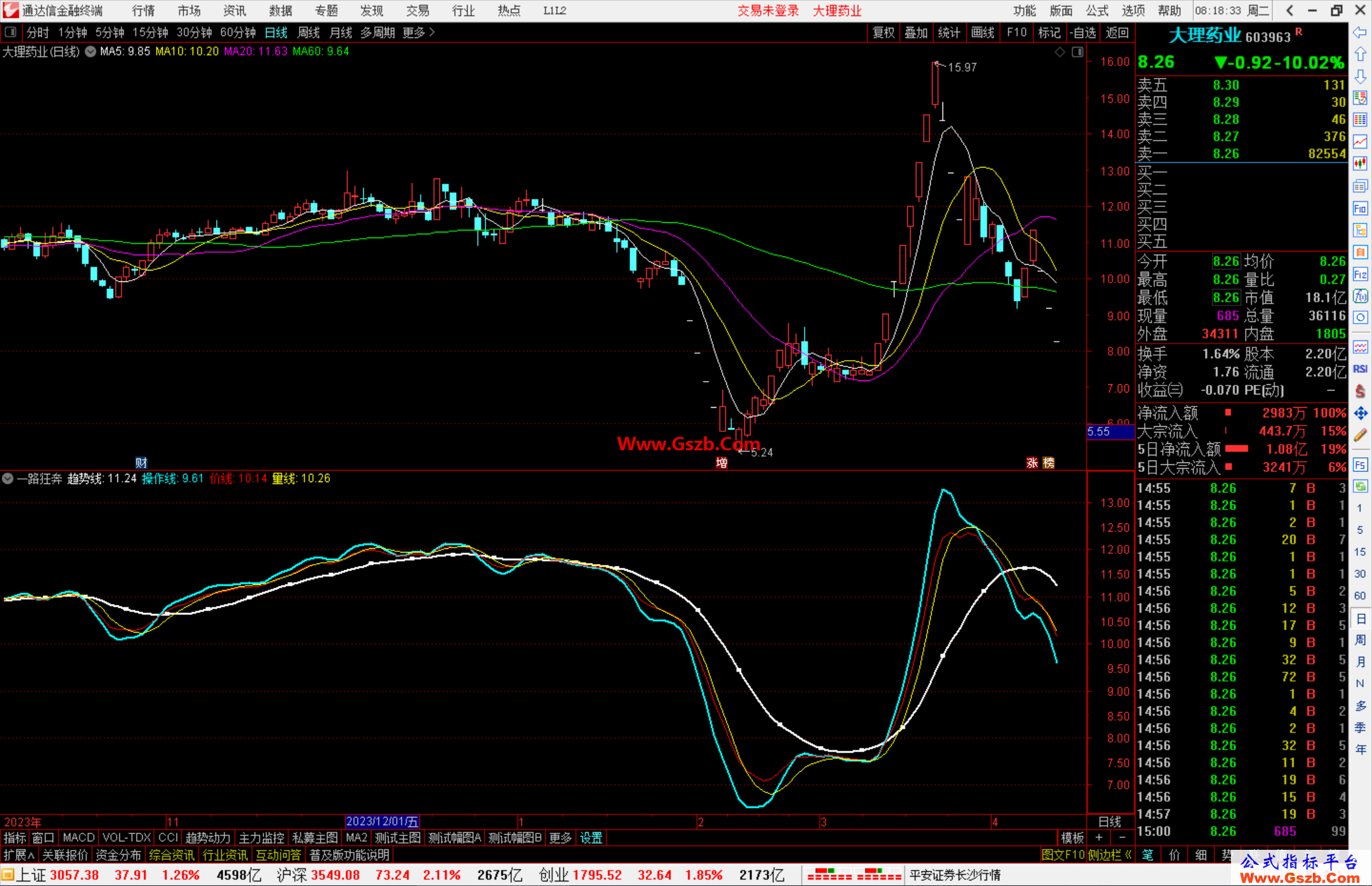Click the green refresh sidebar icon
The image size is (1372, 886).
click(1360, 487)
